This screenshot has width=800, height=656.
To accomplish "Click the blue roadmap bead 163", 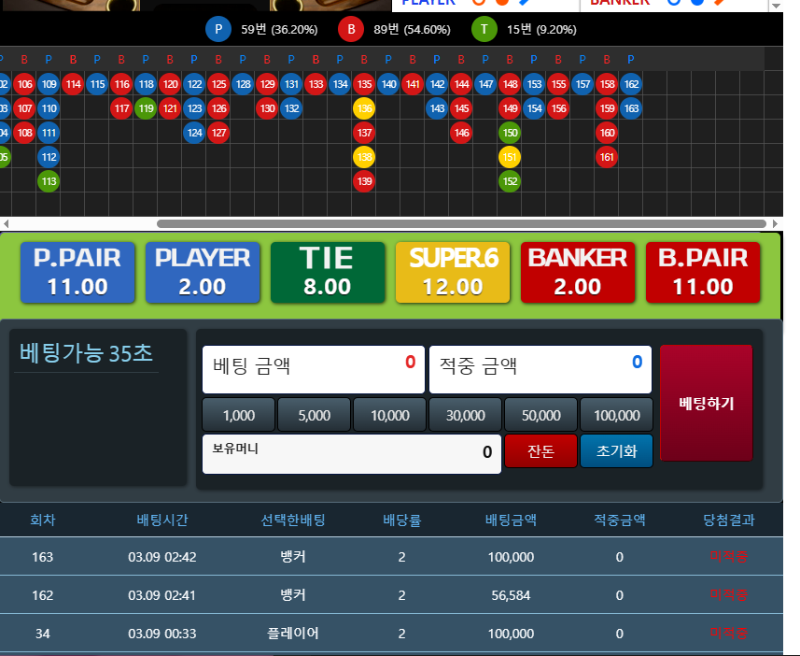I will [x=631, y=108].
